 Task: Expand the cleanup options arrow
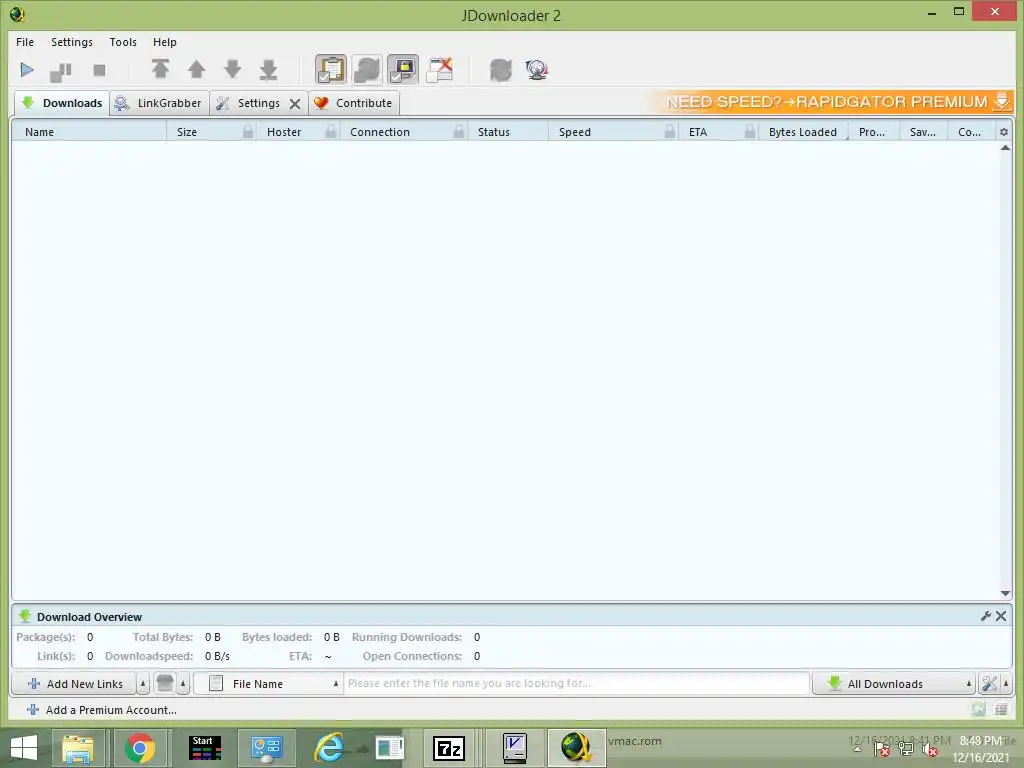point(184,684)
